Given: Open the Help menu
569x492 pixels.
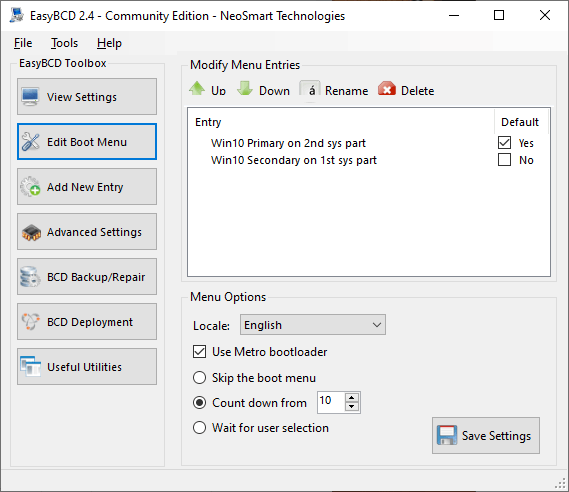Looking at the screenshot, I should click(109, 43).
